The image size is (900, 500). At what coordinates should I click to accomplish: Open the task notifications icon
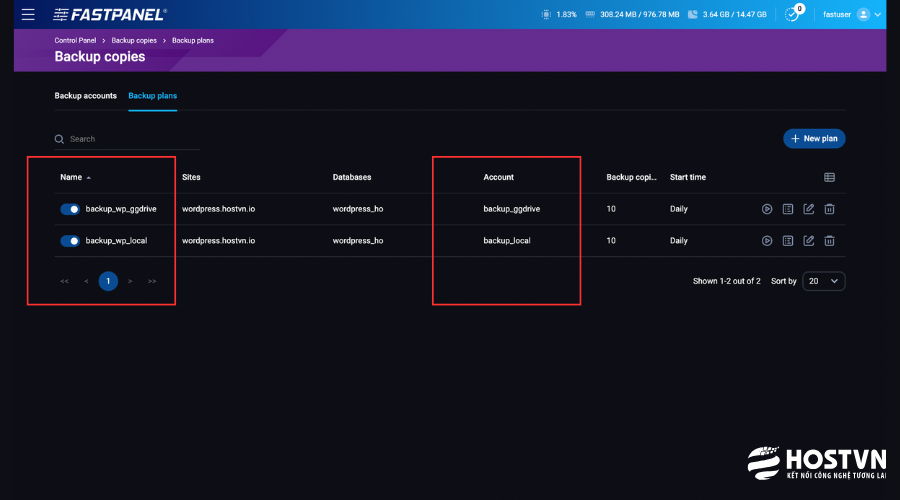pos(792,14)
